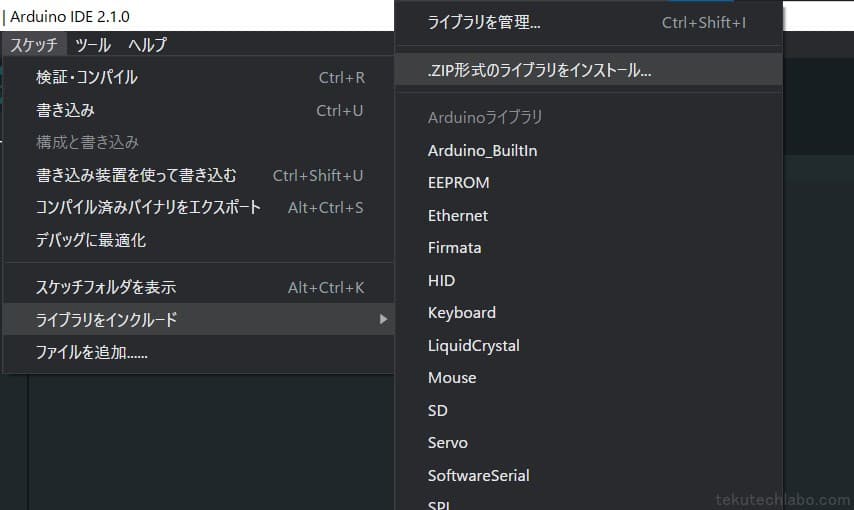This screenshot has width=854, height=510.
Task: Open the ヘルプ menu
Action: (x=148, y=44)
